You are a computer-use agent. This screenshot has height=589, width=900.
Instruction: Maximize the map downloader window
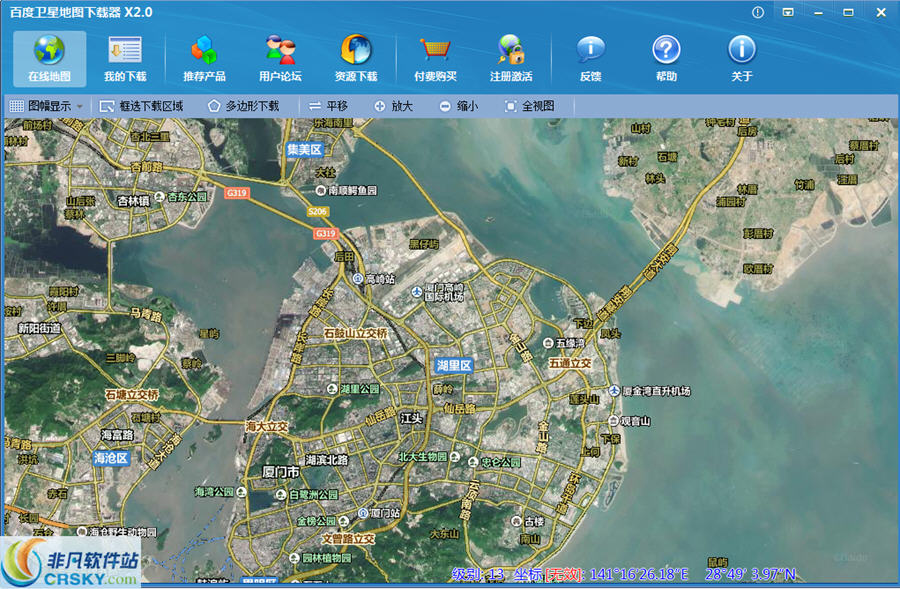pyautogui.click(x=848, y=12)
